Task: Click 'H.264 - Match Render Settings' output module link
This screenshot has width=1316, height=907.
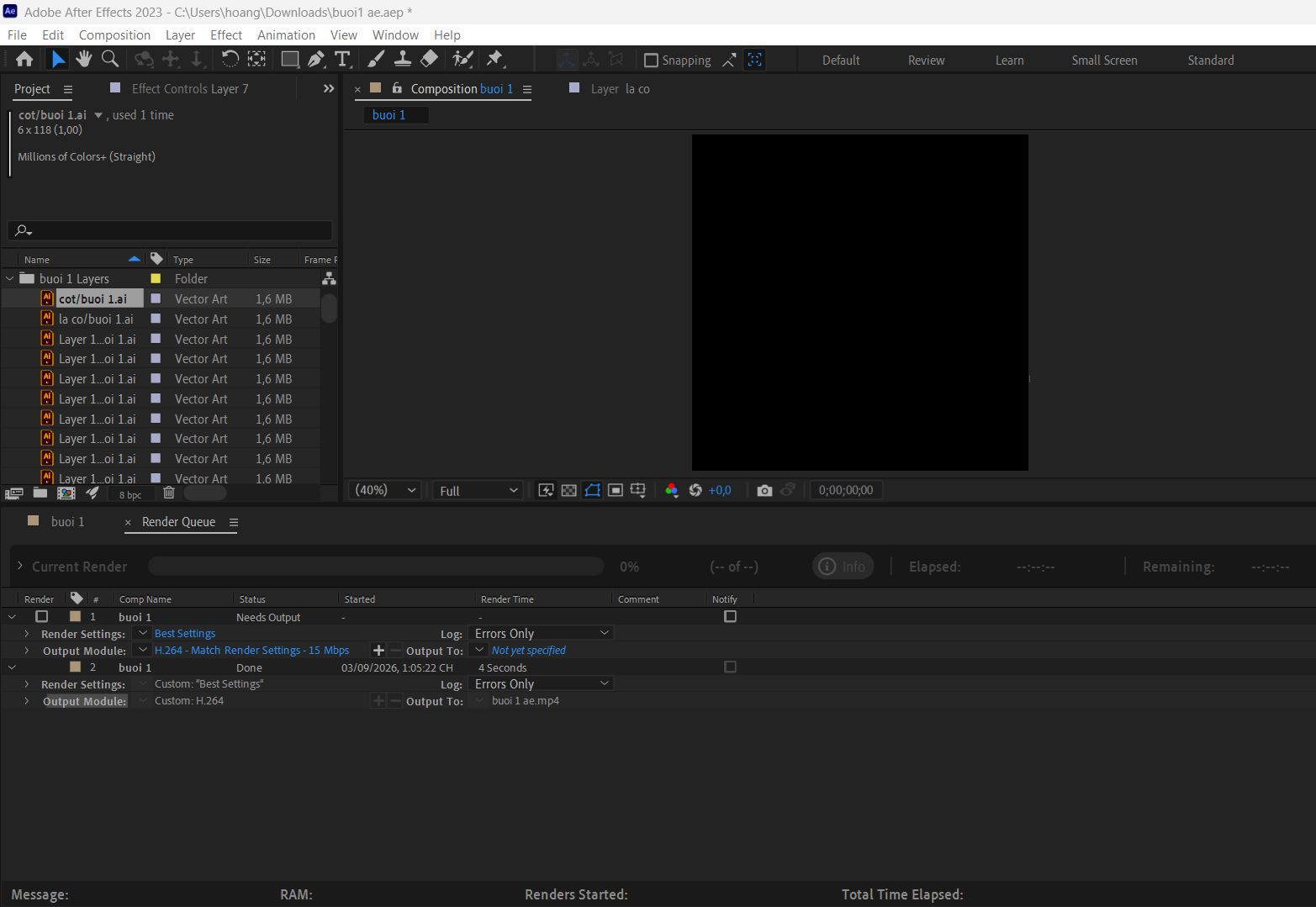Action: [251, 650]
